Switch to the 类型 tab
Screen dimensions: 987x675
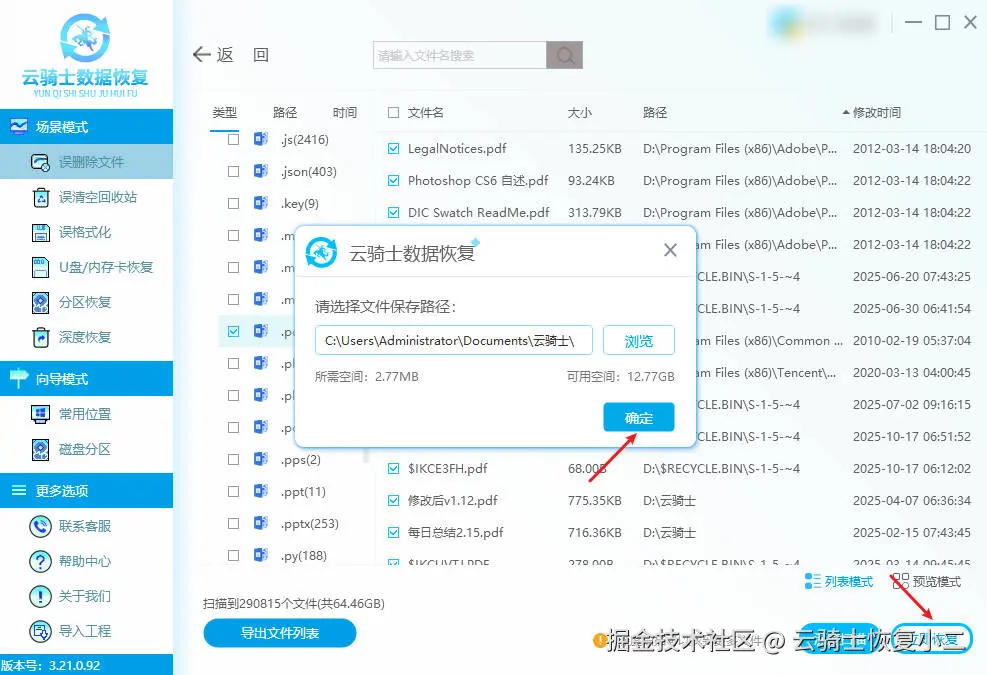225,113
